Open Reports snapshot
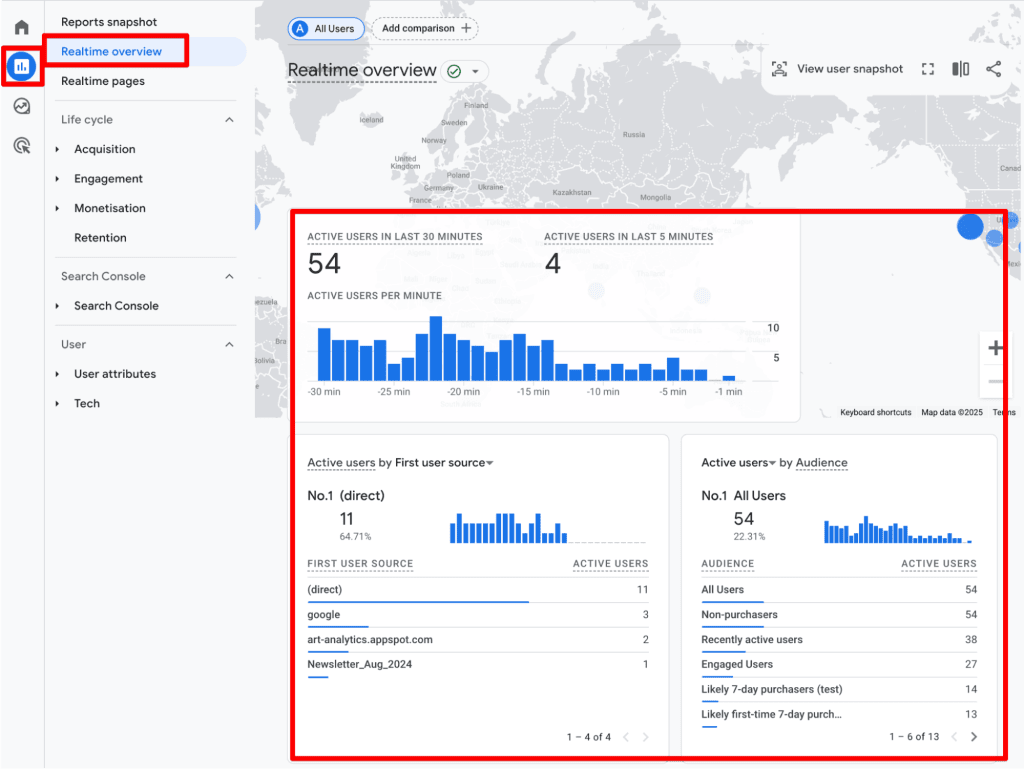Viewport: 1024px width, 769px height. (x=109, y=22)
